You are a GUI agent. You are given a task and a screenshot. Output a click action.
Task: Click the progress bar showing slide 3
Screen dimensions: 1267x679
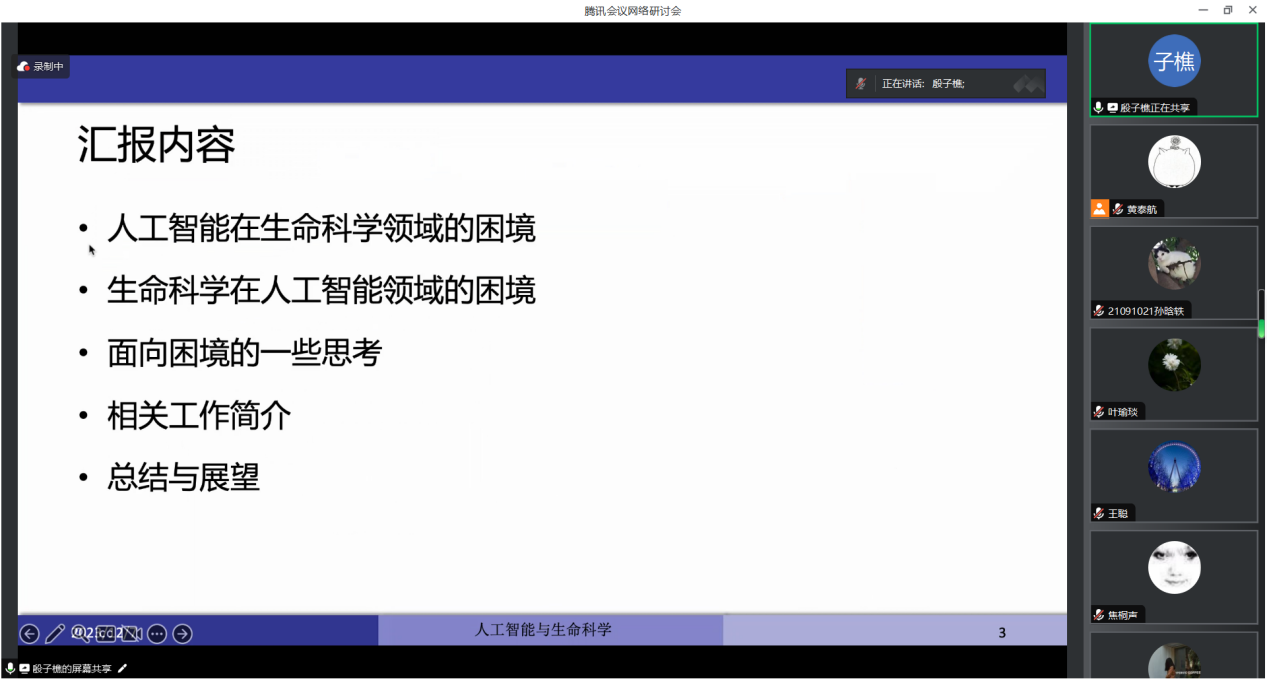(x=895, y=633)
